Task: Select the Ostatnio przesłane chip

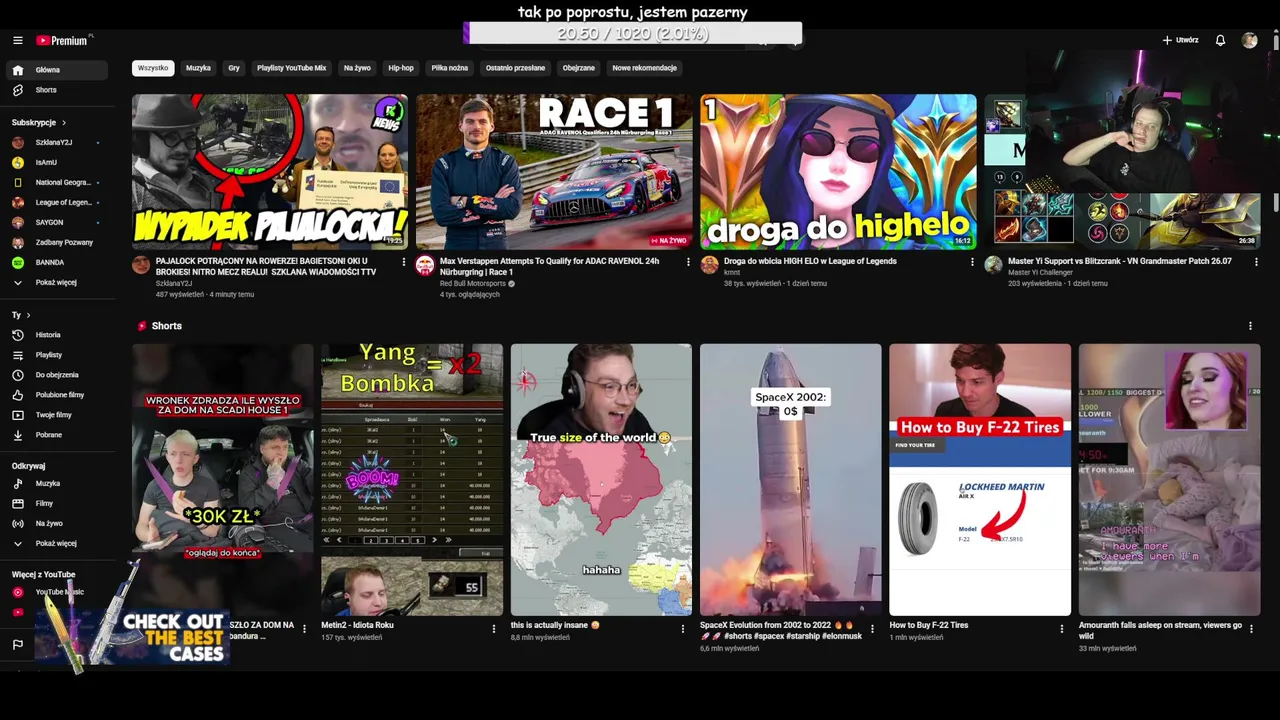Action: pyautogui.click(x=515, y=68)
